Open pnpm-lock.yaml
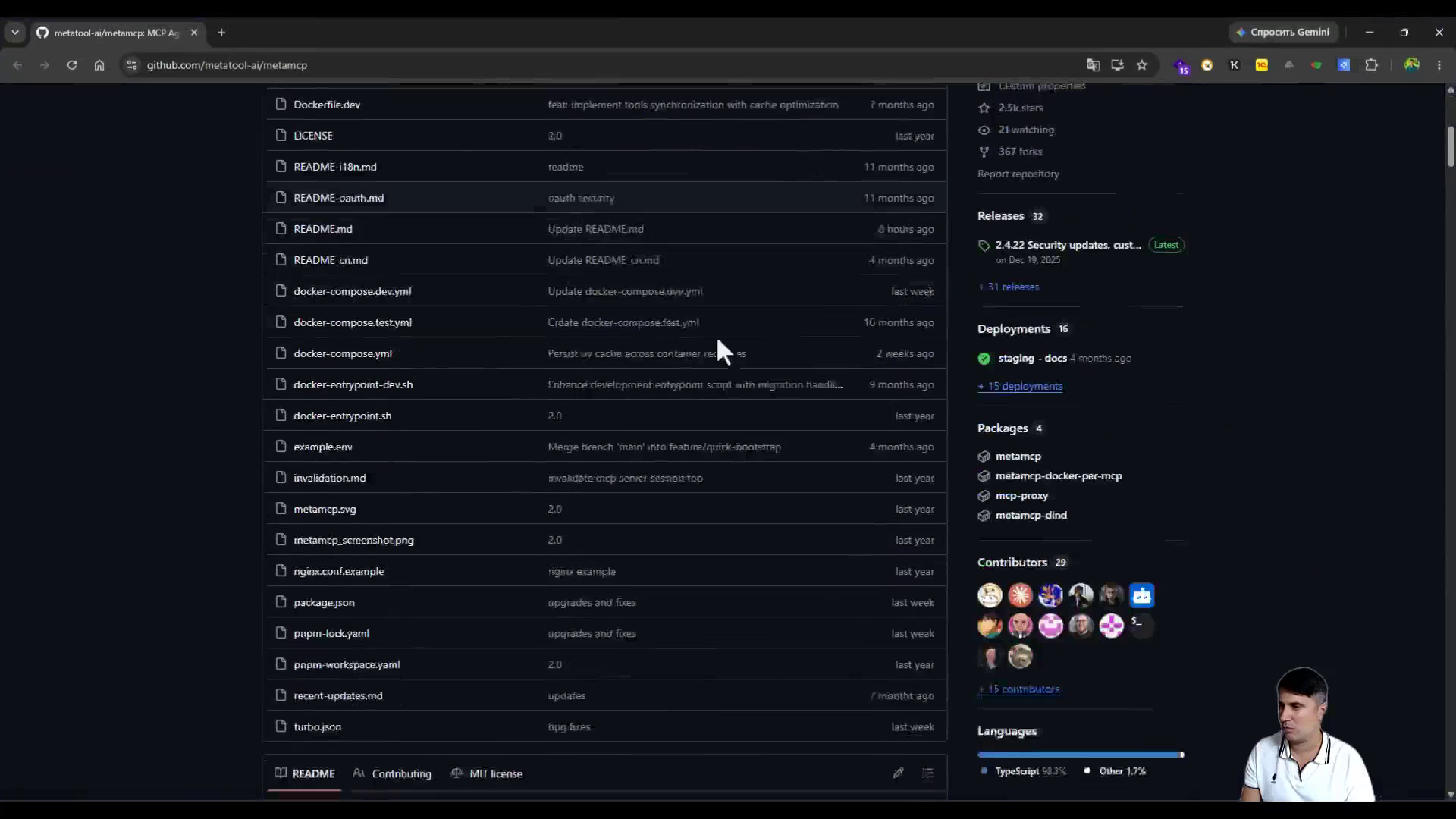 [x=331, y=633]
